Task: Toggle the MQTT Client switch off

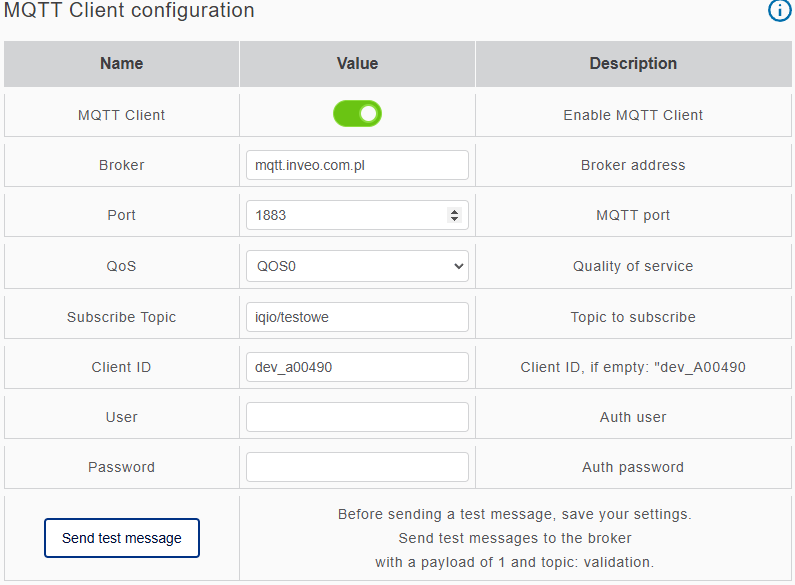Action: [357, 114]
